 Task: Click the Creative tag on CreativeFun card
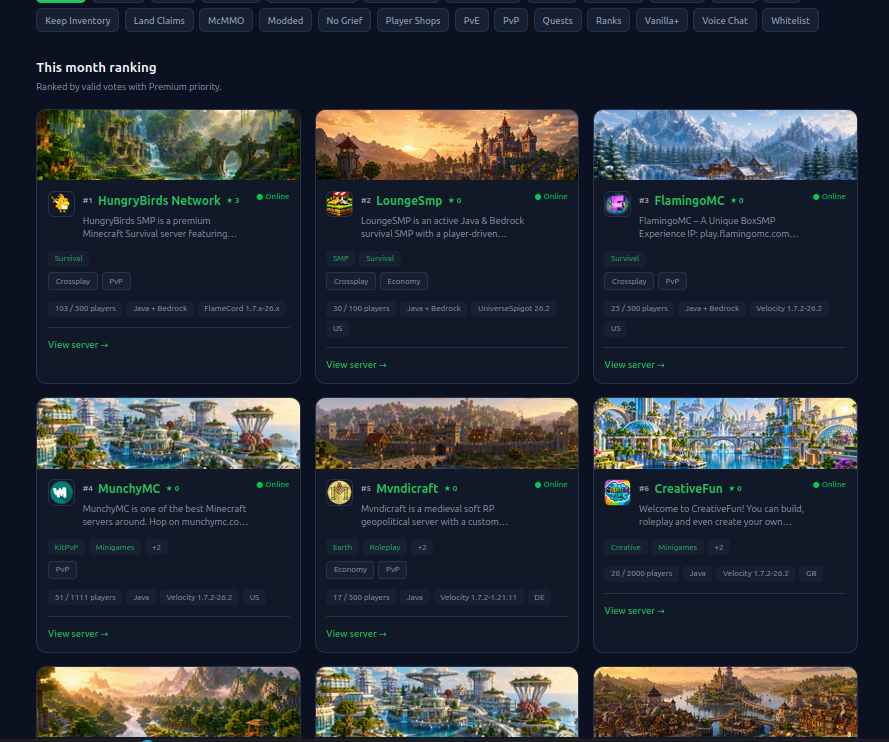coord(626,548)
